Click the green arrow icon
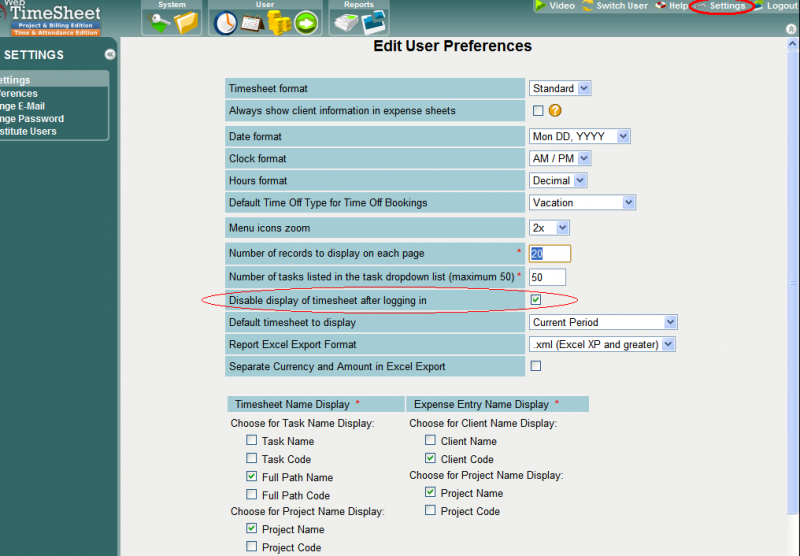The width and height of the screenshot is (800, 556). [306, 23]
